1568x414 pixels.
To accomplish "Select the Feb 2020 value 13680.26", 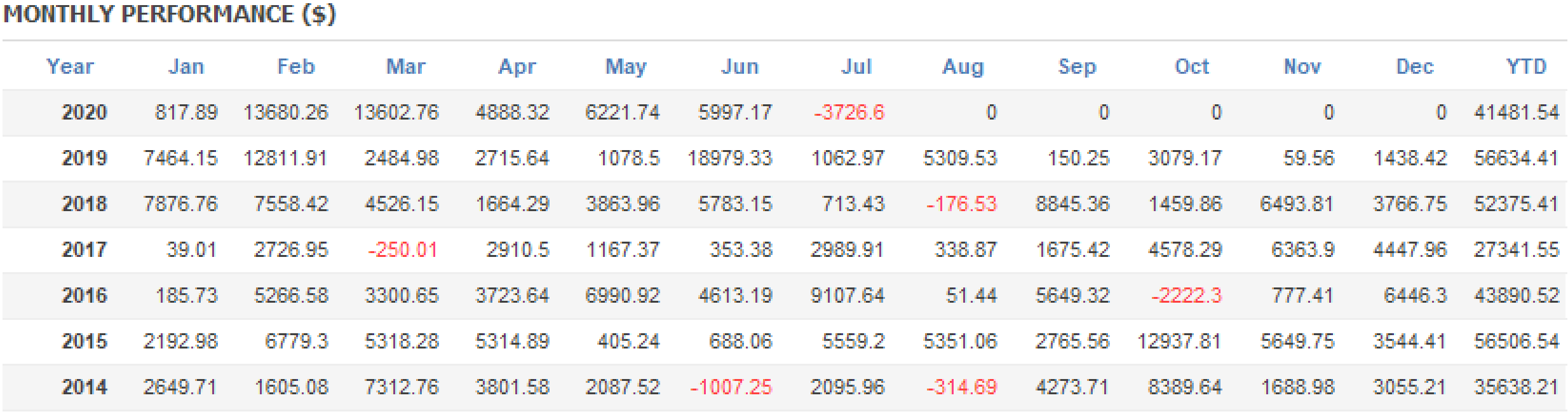I will [x=286, y=113].
